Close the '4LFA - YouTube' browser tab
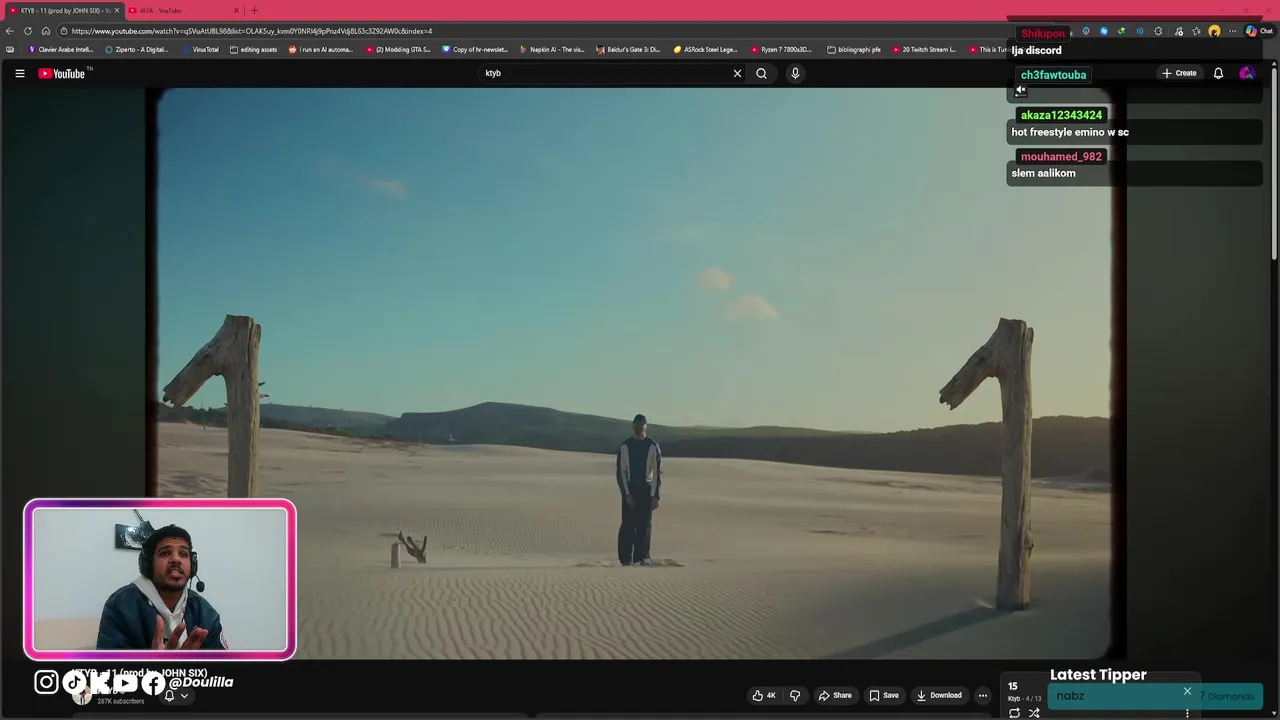 point(237,10)
